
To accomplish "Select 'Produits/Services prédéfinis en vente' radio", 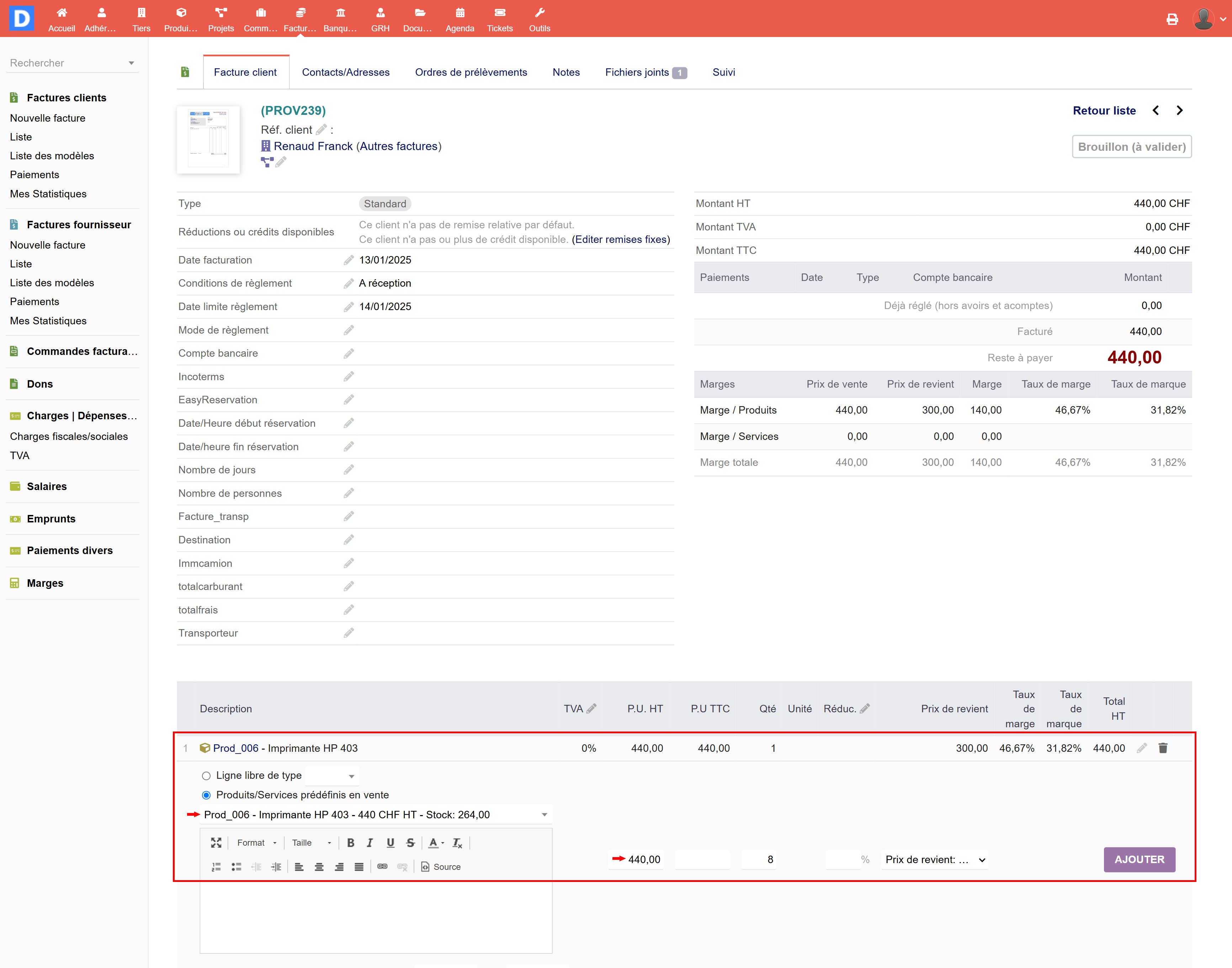I will click(x=206, y=795).
